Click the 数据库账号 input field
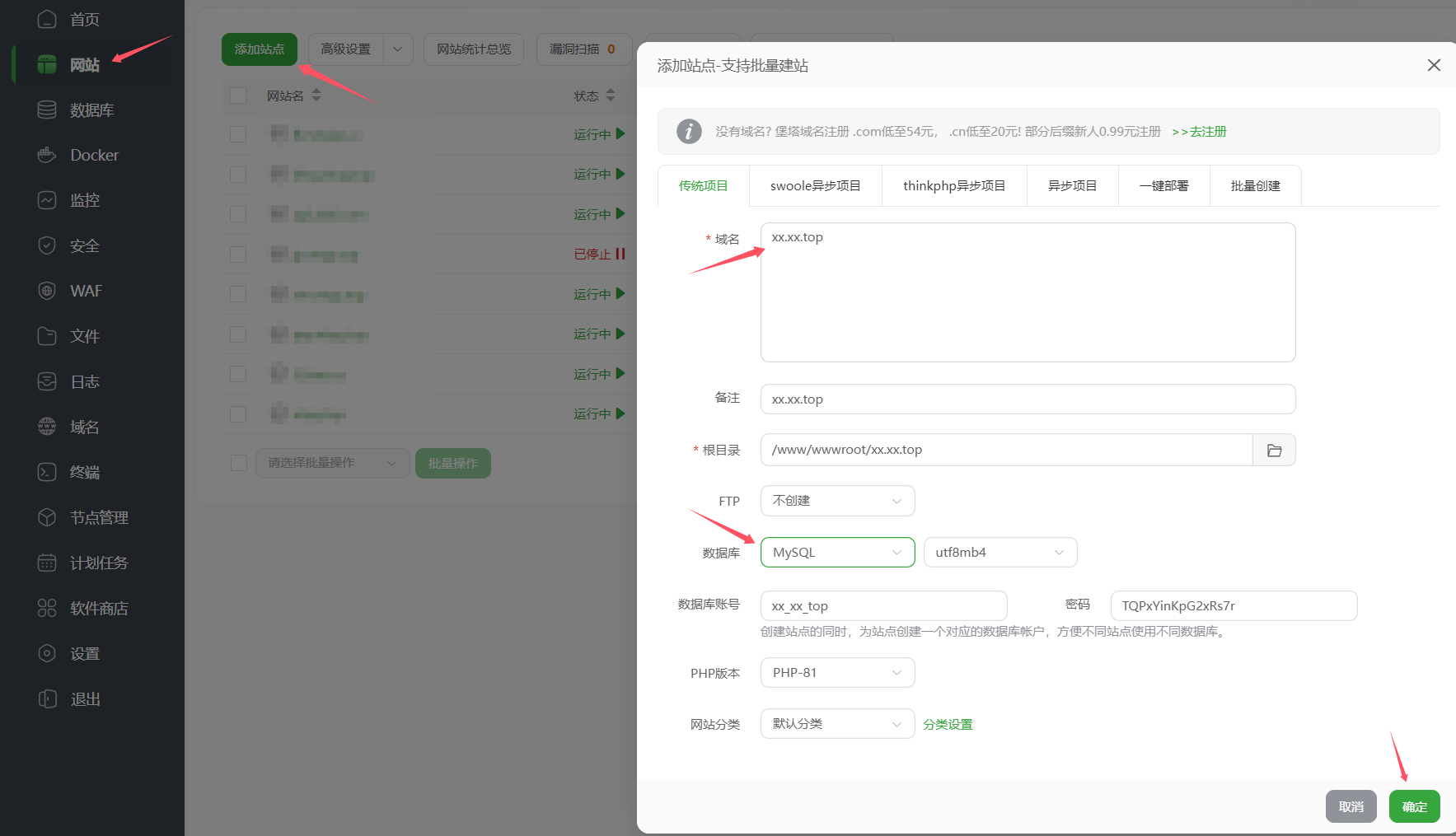Screen dimensions: 1456x836 882,605
